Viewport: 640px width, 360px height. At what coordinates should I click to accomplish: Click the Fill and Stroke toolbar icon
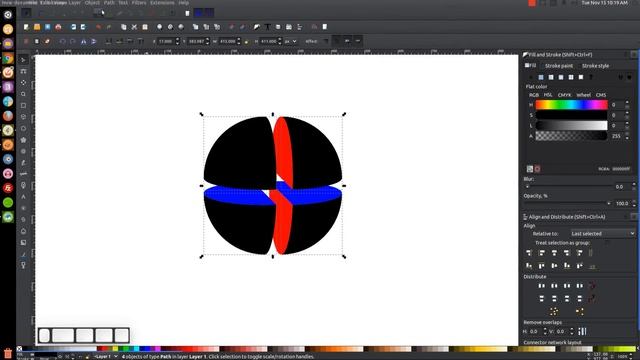257,27
